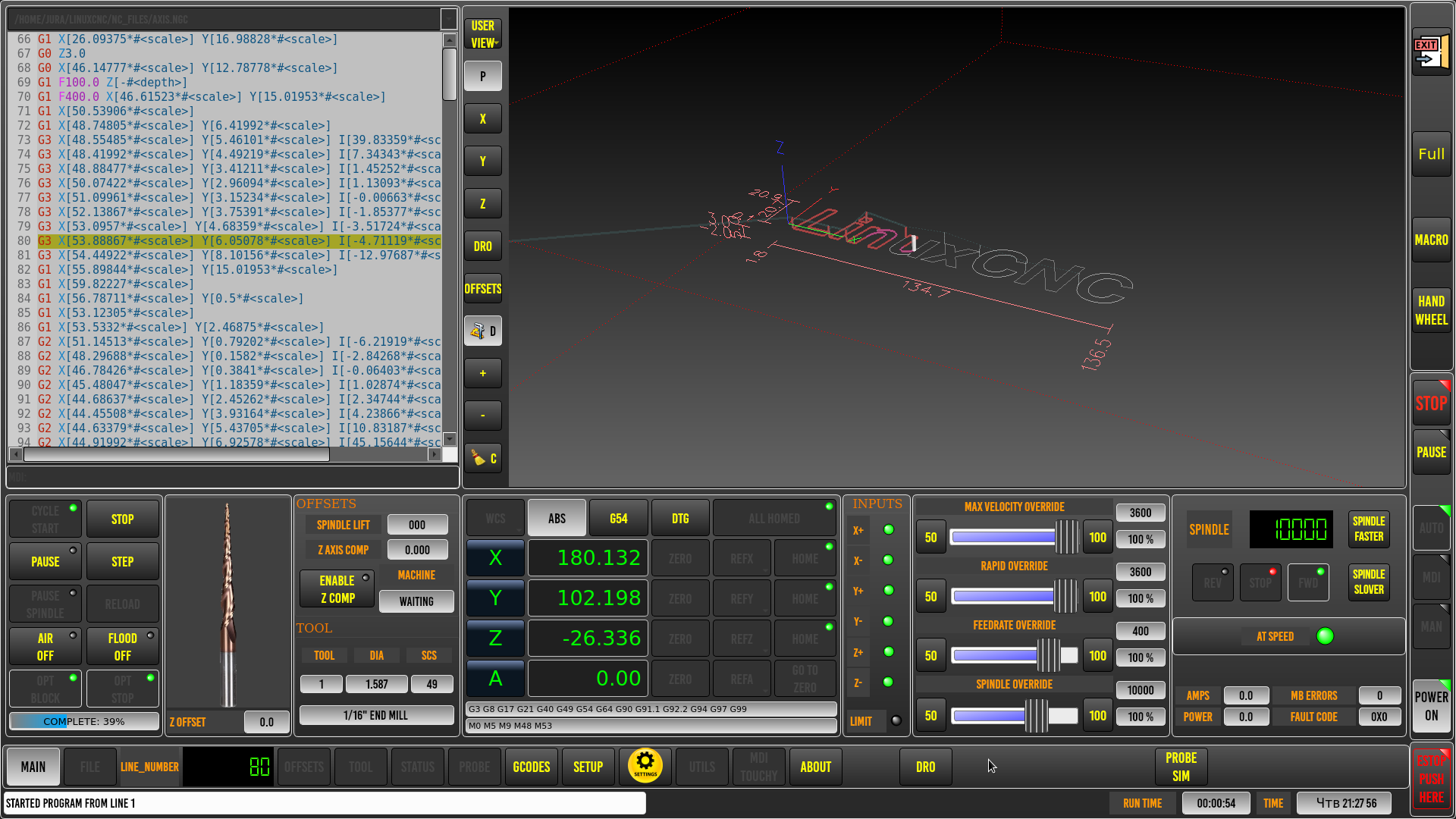Click SPINDLE FASTER
The width and height of the screenshot is (1456, 819).
(1369, 529)
